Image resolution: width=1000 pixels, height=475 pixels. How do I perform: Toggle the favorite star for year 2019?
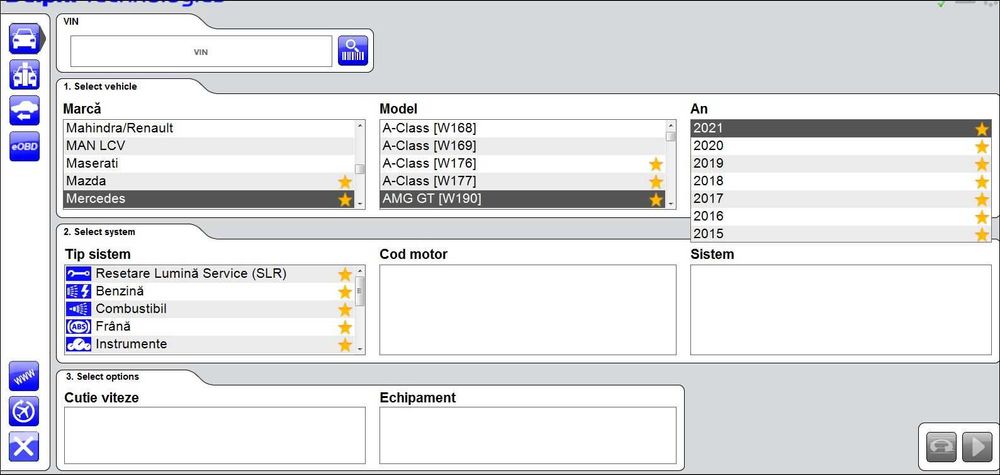point(982,164)
